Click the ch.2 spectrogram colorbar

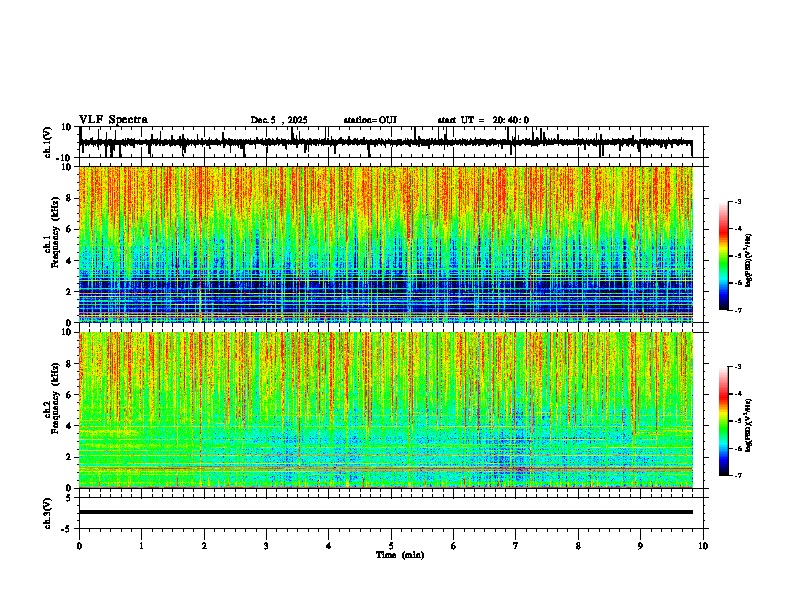pyautogui.click(x=723, y=421)
